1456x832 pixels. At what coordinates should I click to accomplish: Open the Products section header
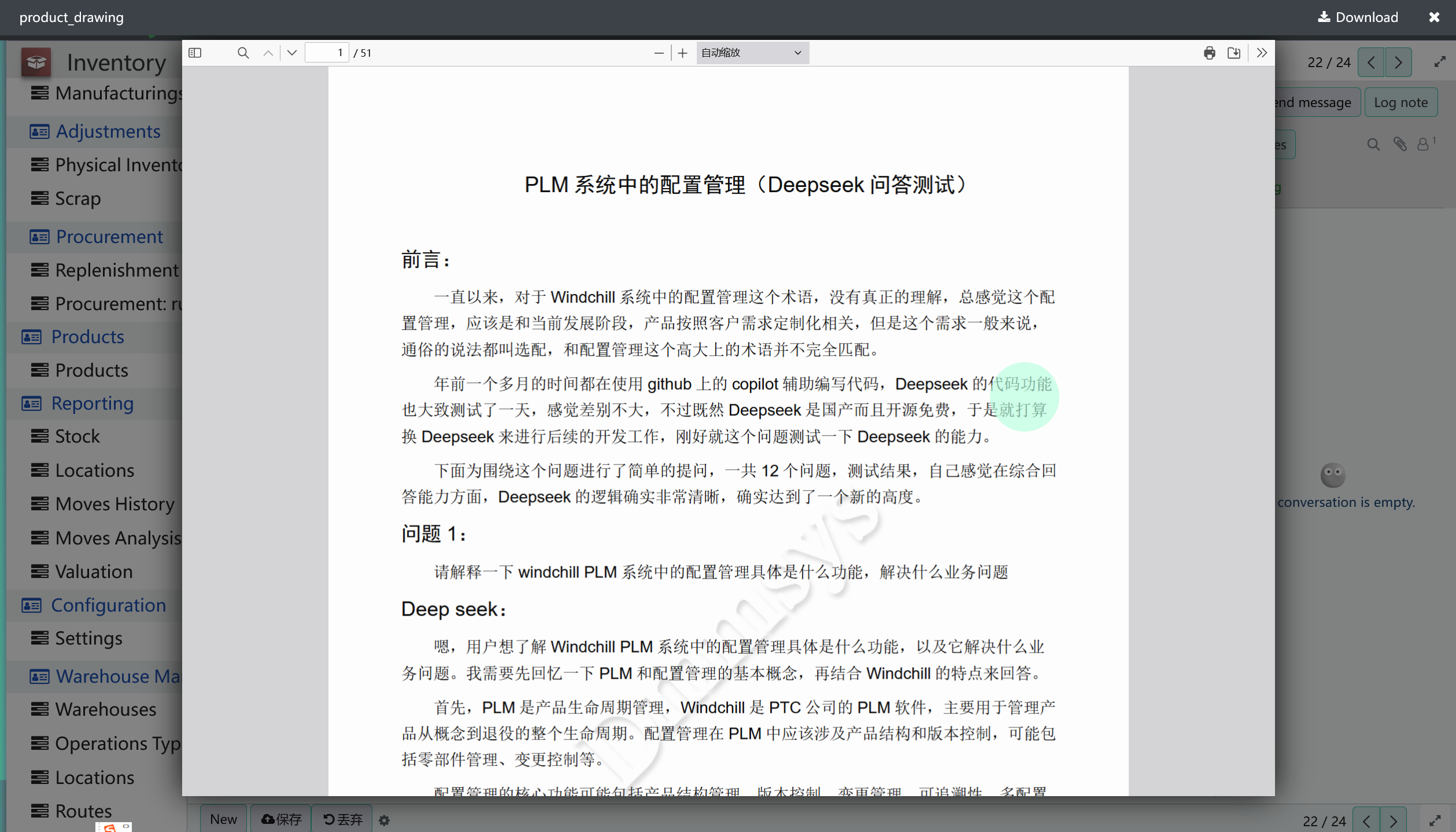coord(87,337)
